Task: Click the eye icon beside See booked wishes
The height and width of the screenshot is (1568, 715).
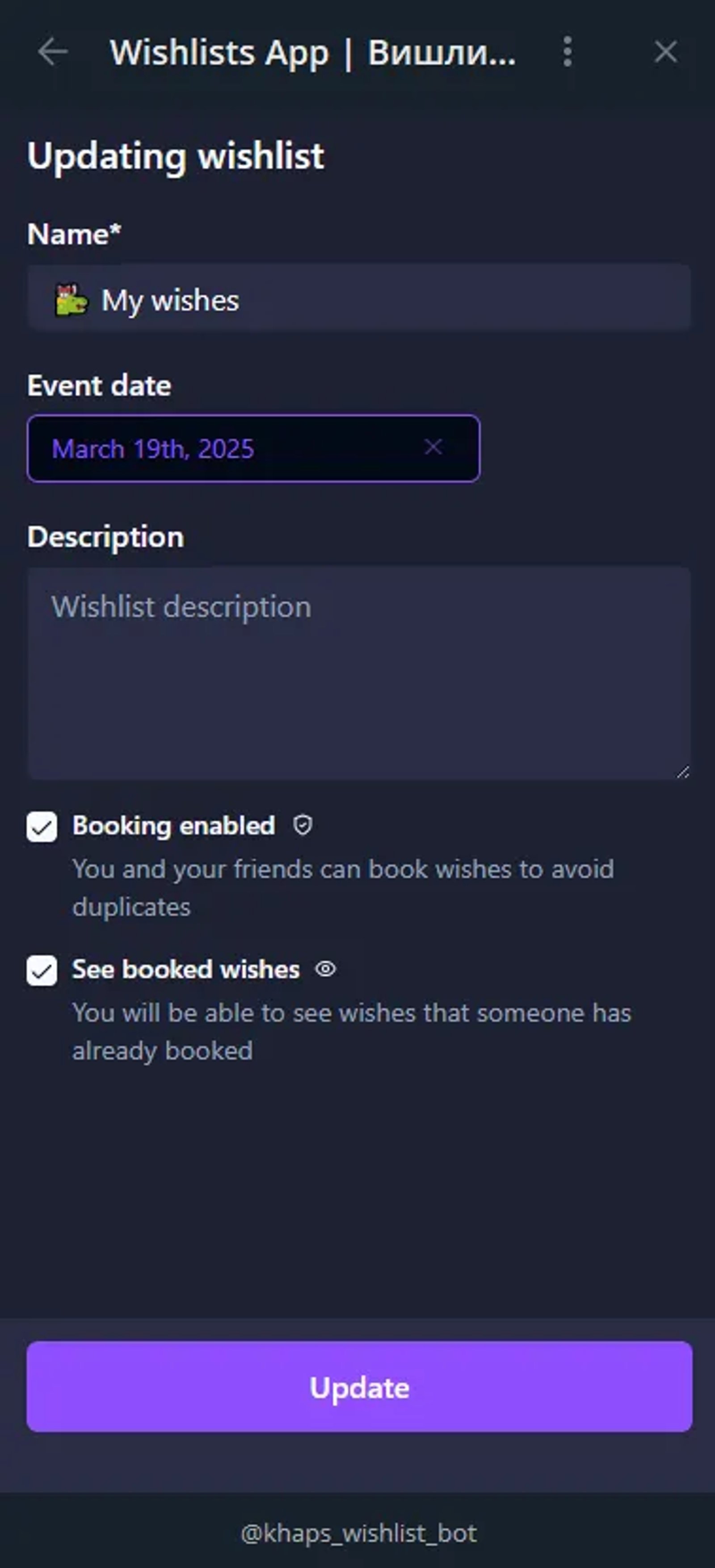Action: pos(326,969)
